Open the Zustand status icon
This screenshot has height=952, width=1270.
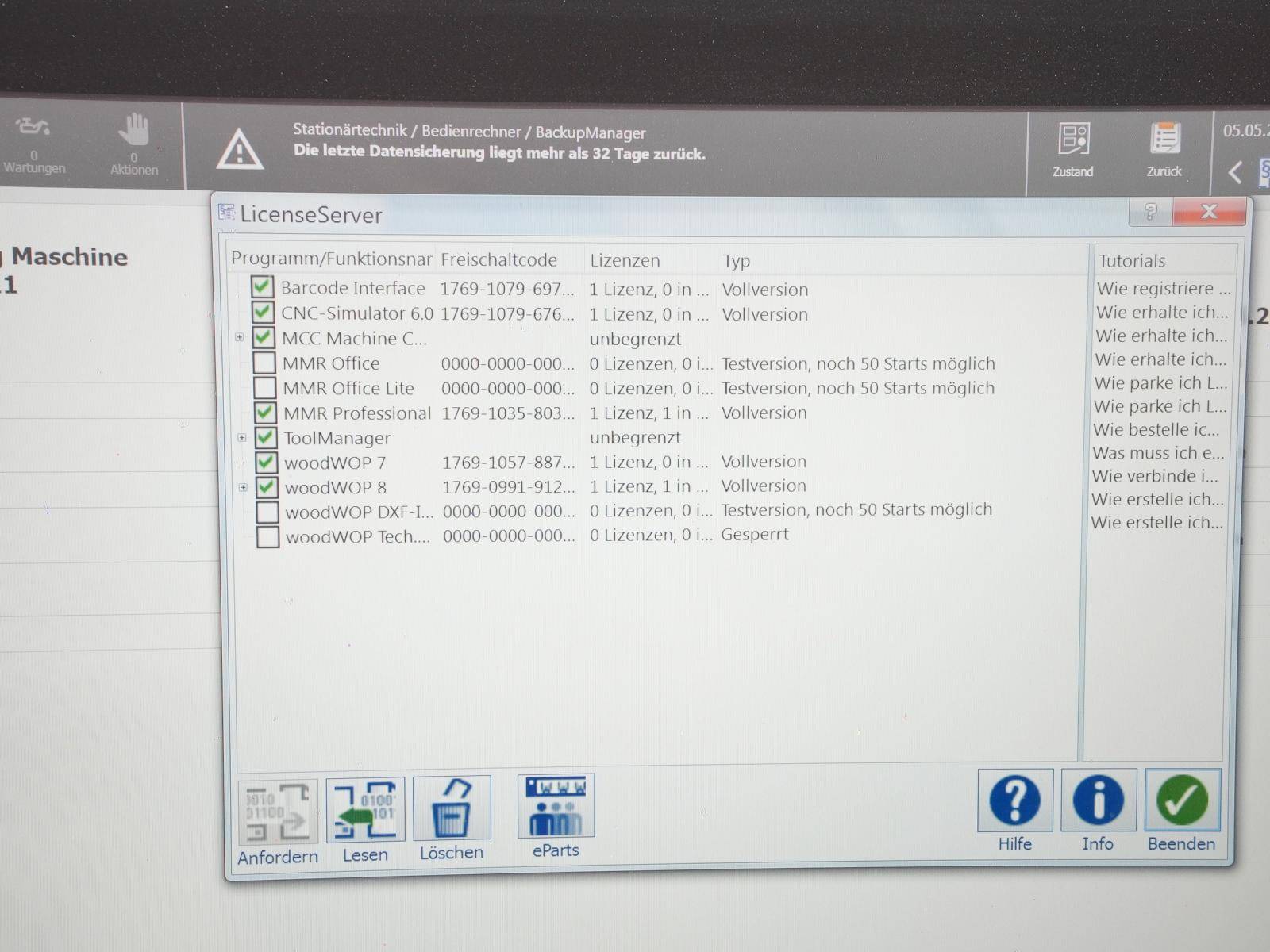(x=1073, y=139)
